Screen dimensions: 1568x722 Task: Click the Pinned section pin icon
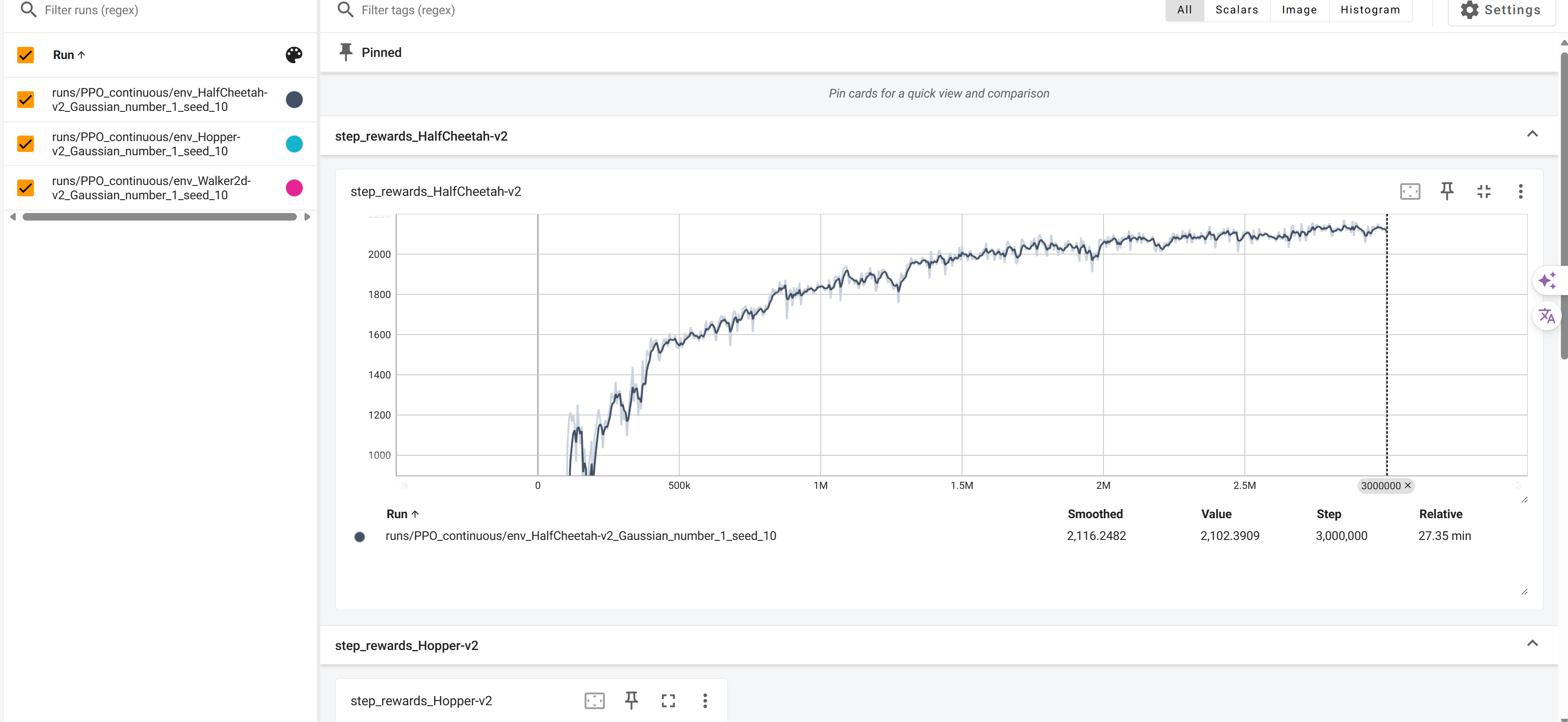coord(346,52)
